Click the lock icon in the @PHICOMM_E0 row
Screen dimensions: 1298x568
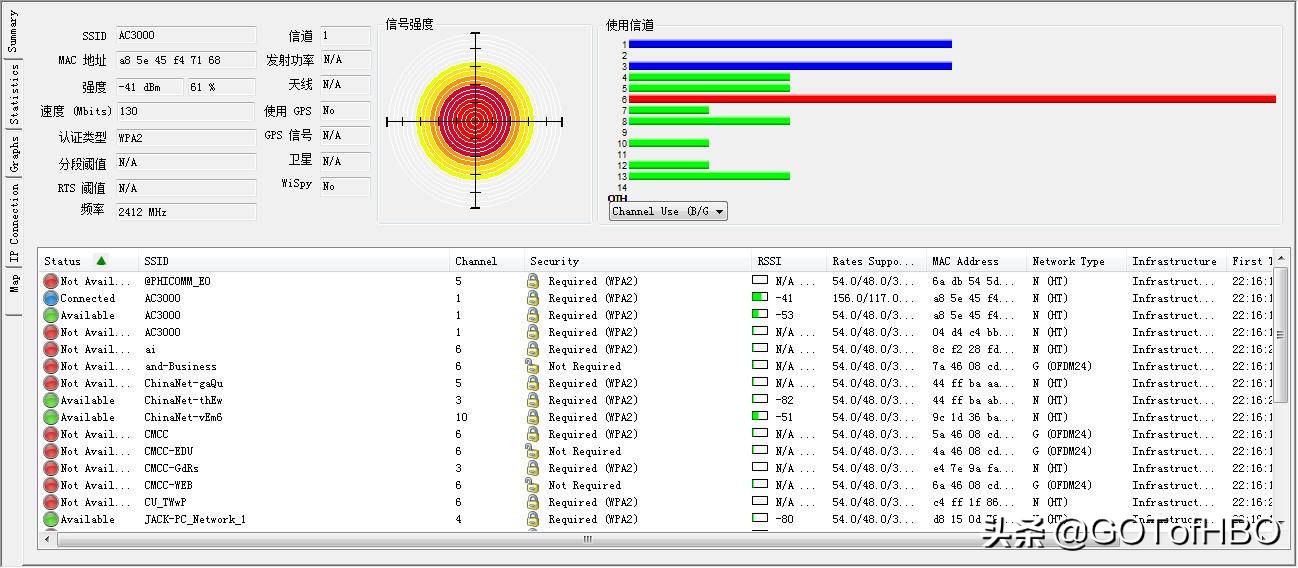pos(533,281)
